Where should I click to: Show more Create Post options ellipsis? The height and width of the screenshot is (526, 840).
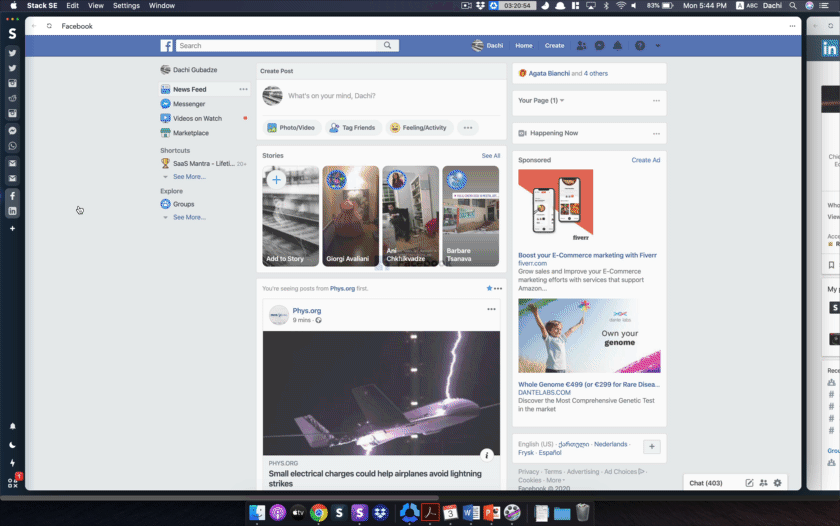tap(468, 127)
